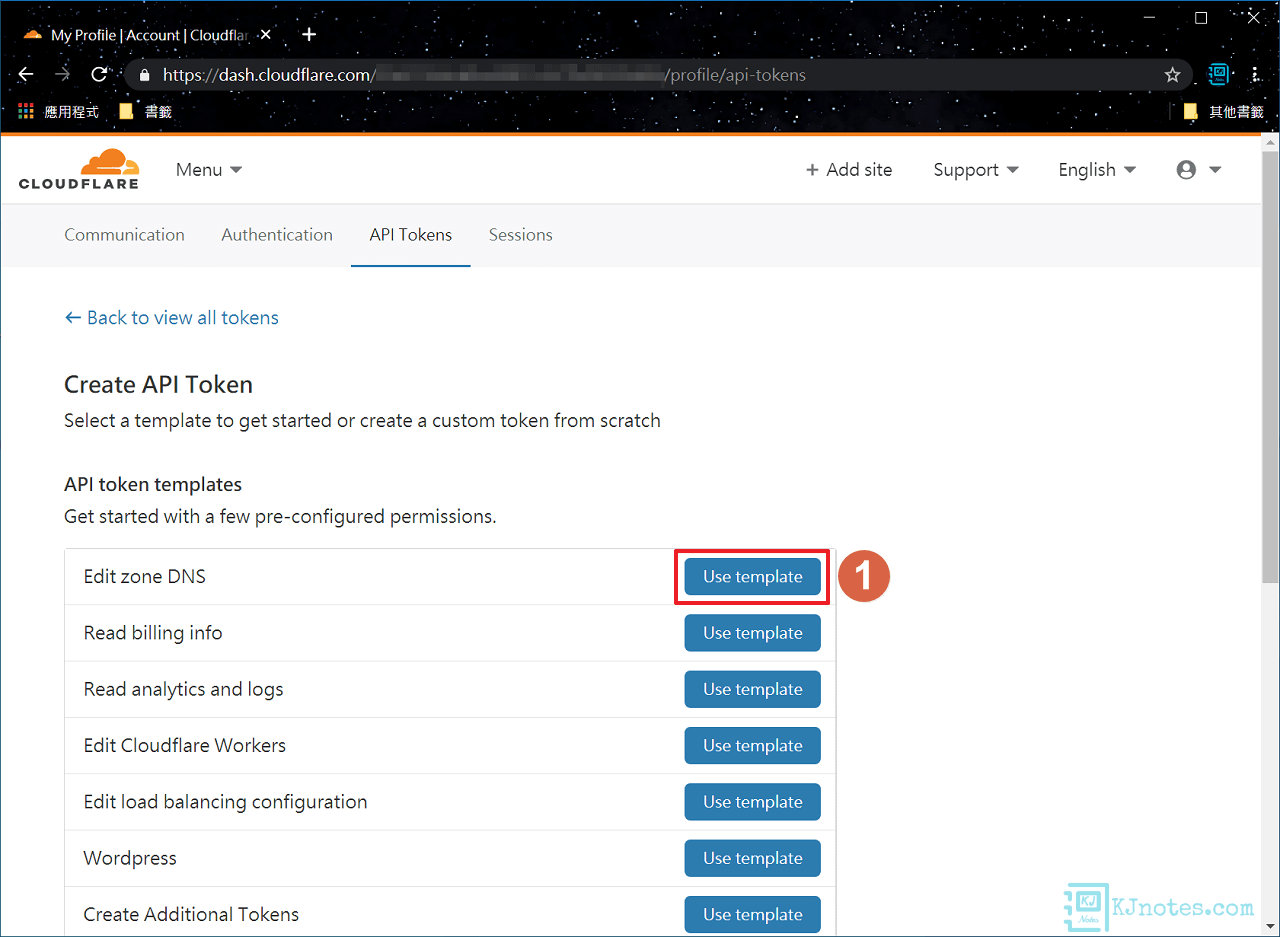Screen dimensions: 1280x937
Task: Click the 'Wordpress' template text
Action: click(130, 858)
